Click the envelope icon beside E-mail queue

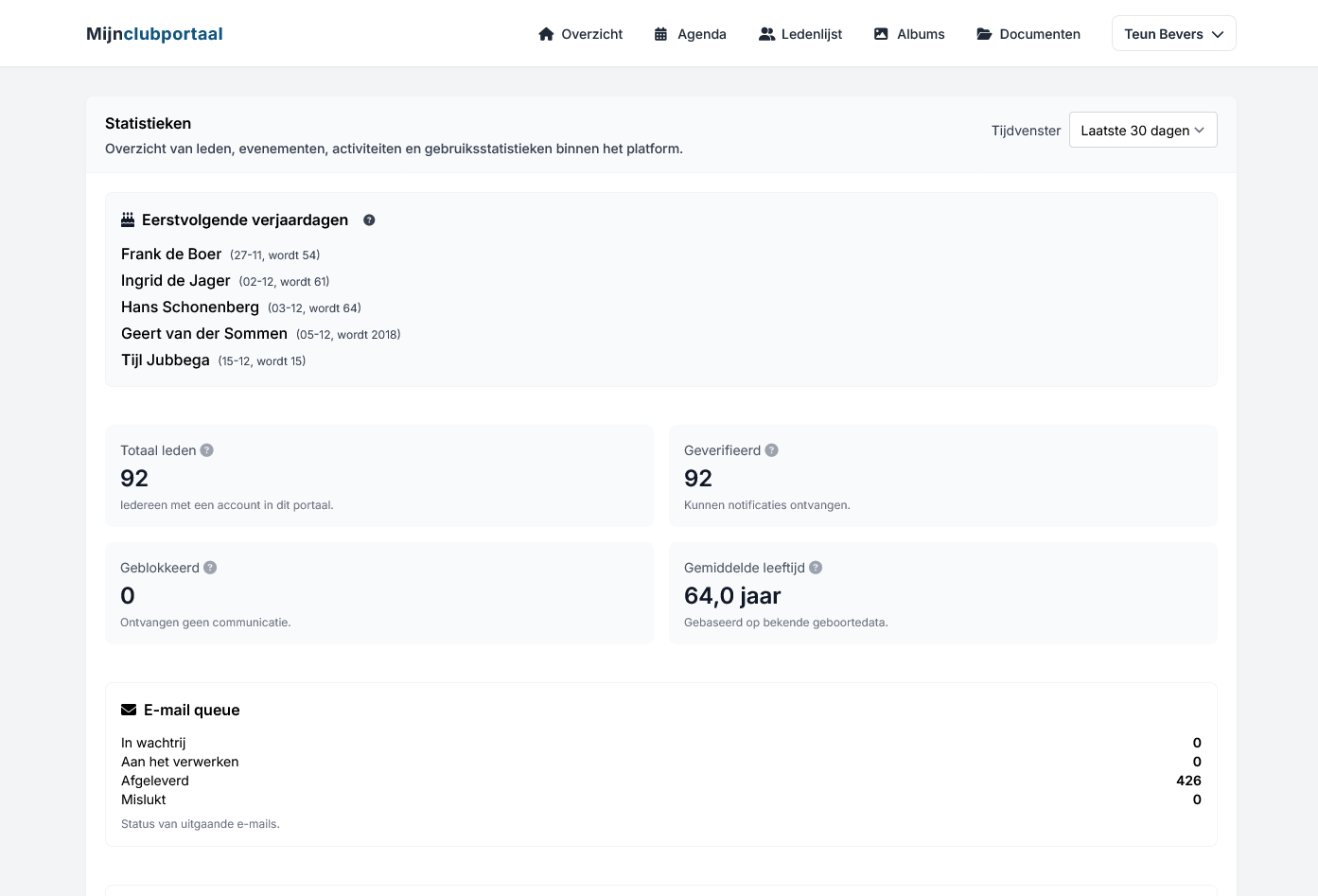click(128, 709)
